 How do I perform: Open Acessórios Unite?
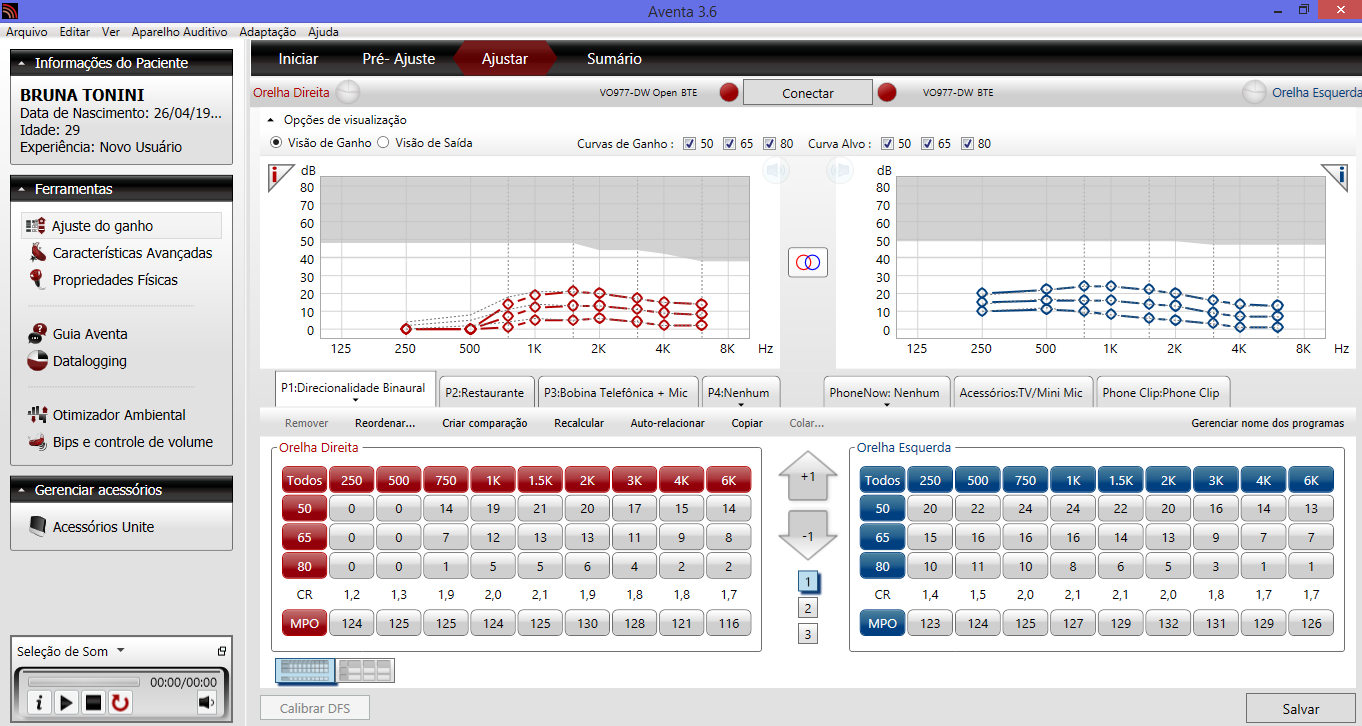coord(91,527)
